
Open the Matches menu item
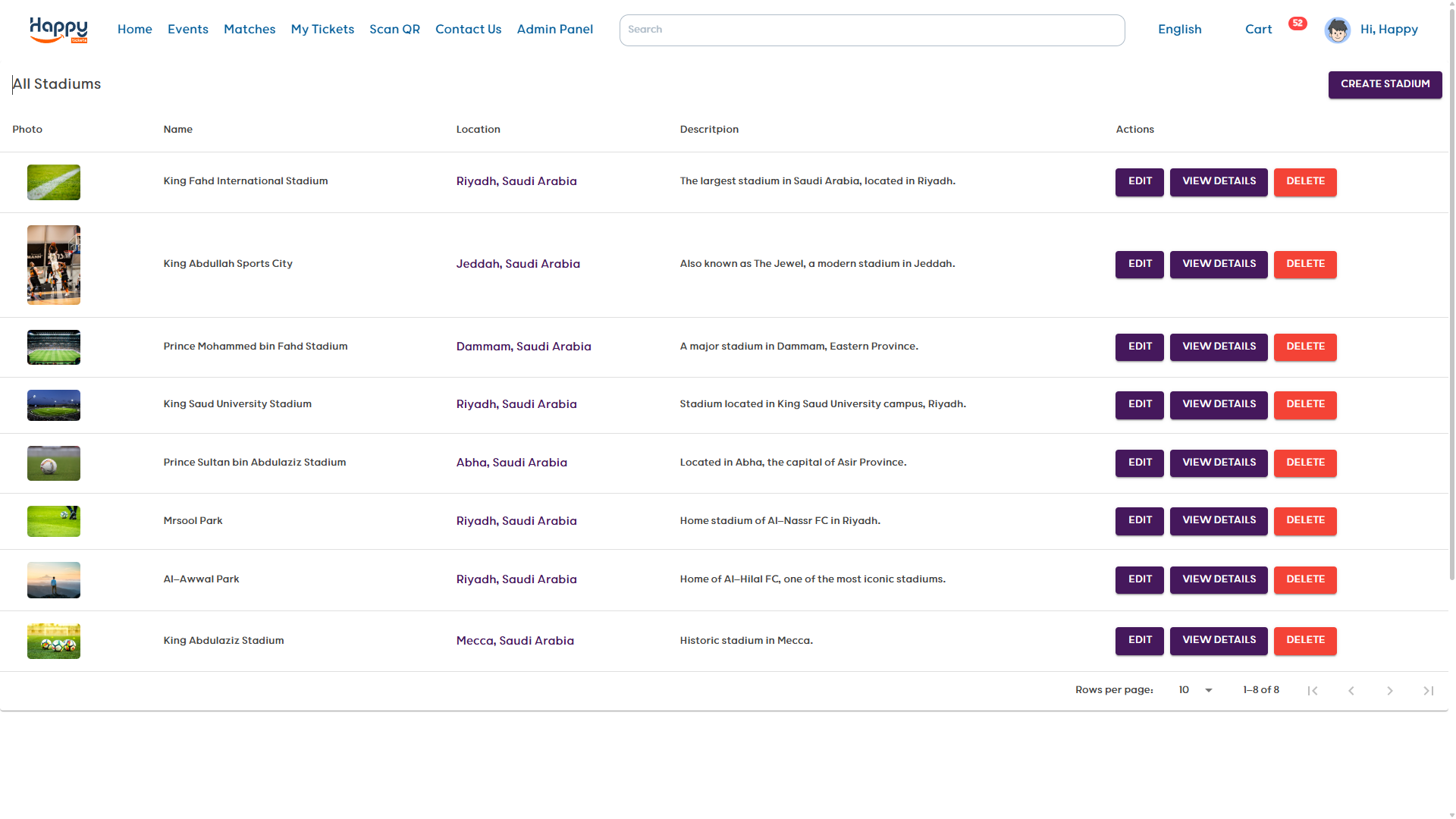[249, 30]
